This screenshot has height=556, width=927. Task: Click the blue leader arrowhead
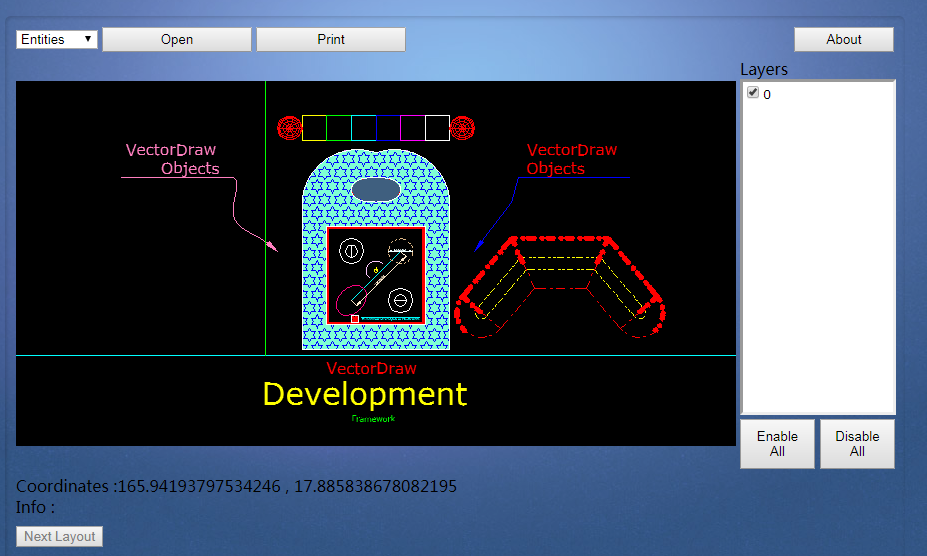pos(479,245)
